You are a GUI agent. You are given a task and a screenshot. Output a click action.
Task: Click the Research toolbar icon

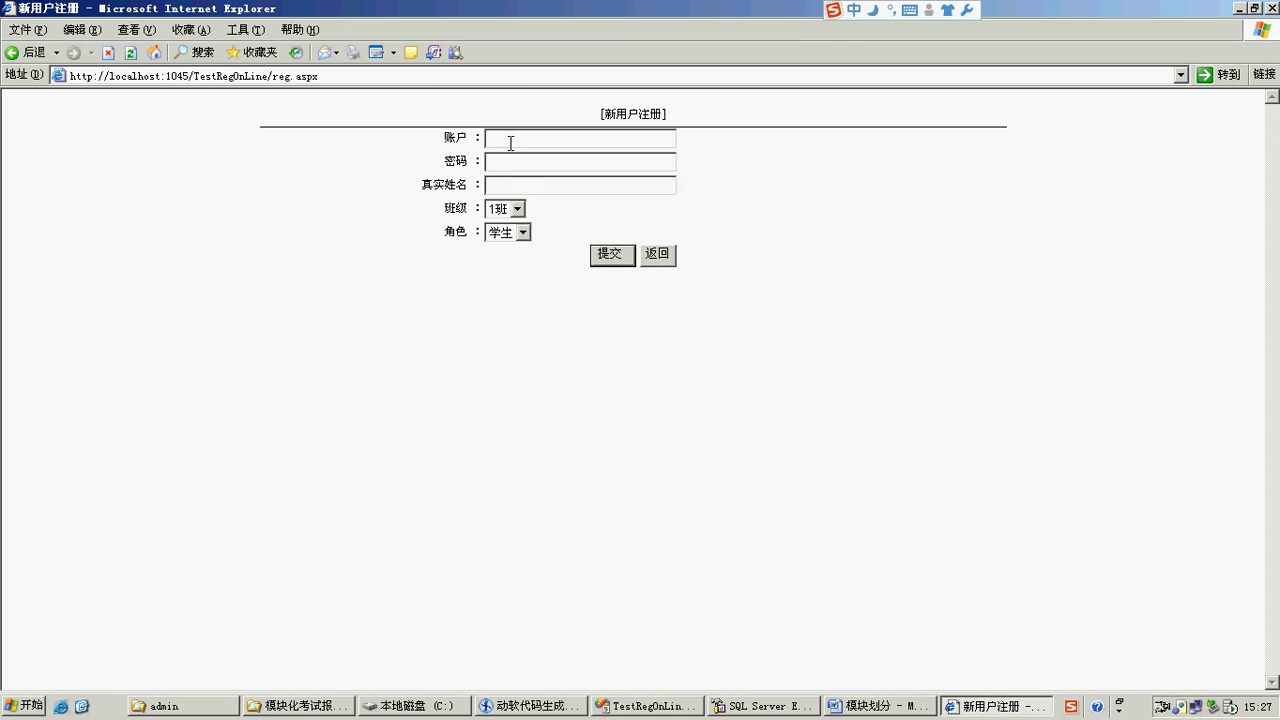(433, 53)
